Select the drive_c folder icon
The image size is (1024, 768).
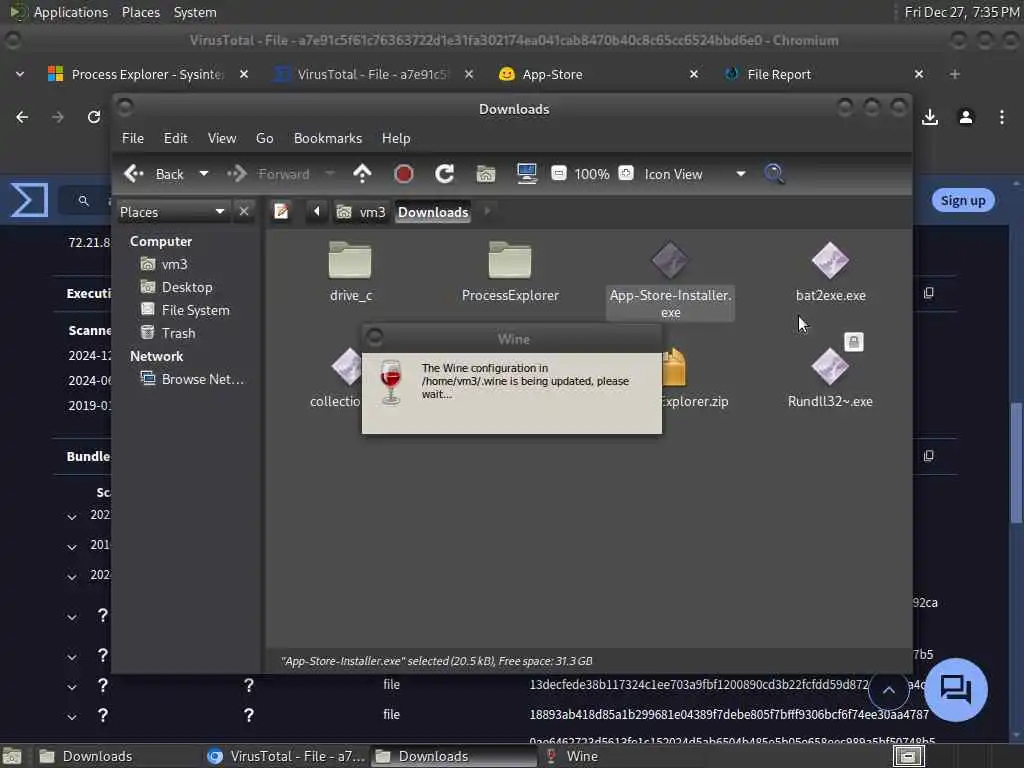[x=350, y=260]
